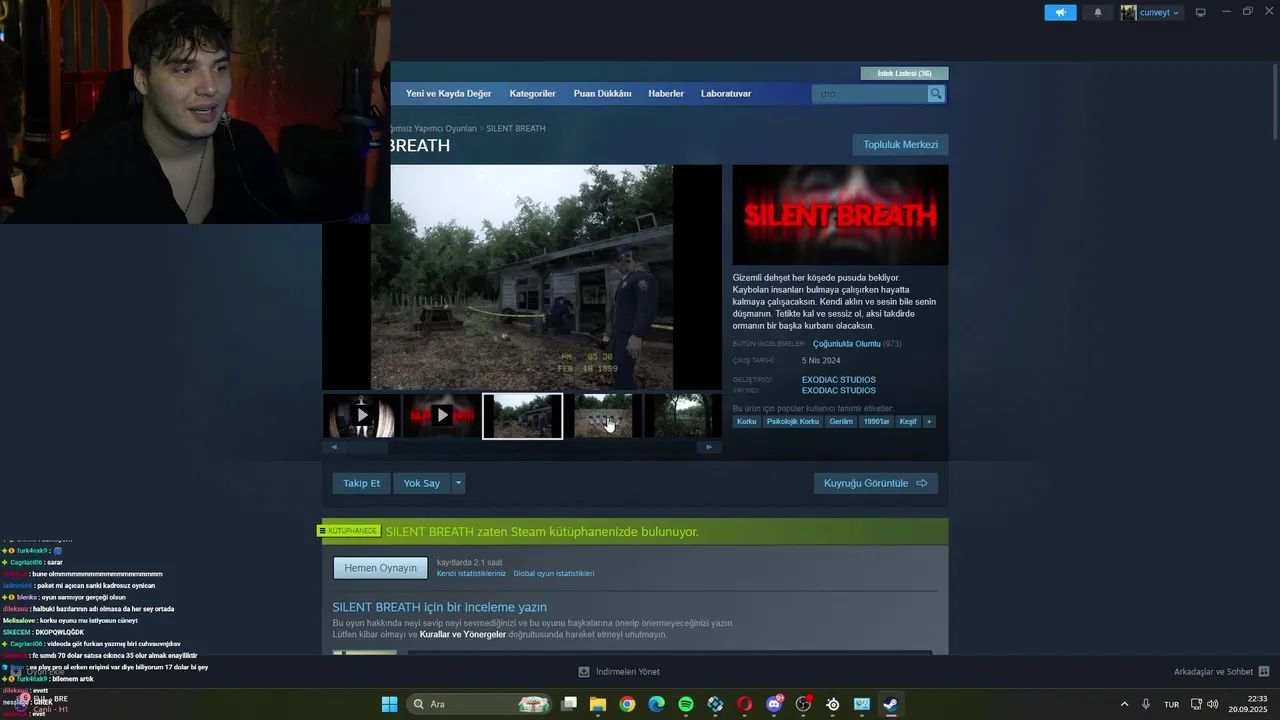
Task: Open Discord from the taskbar
Action: click(x=774, y=704)
